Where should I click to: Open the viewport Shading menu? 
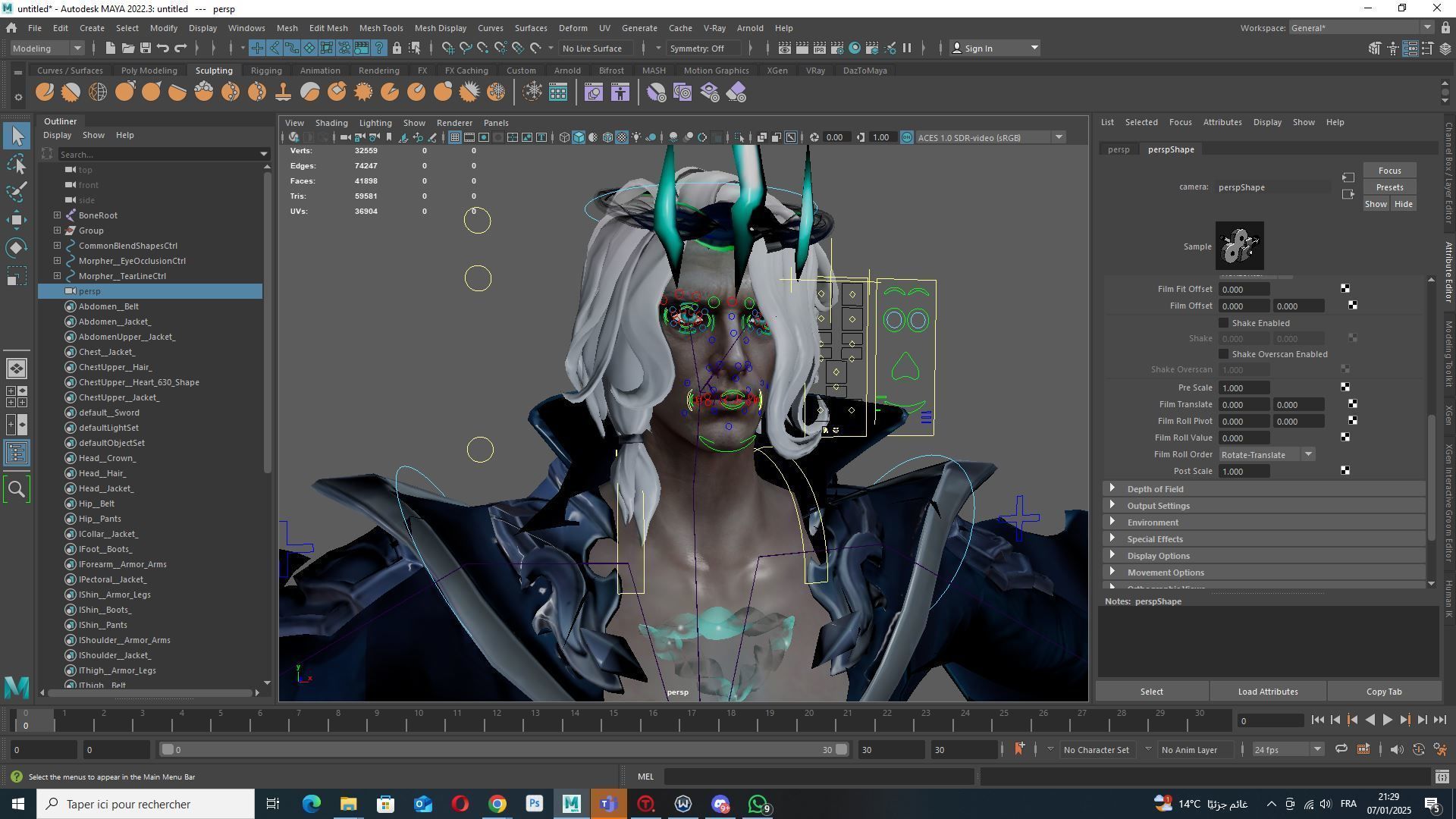click(331, 123)
